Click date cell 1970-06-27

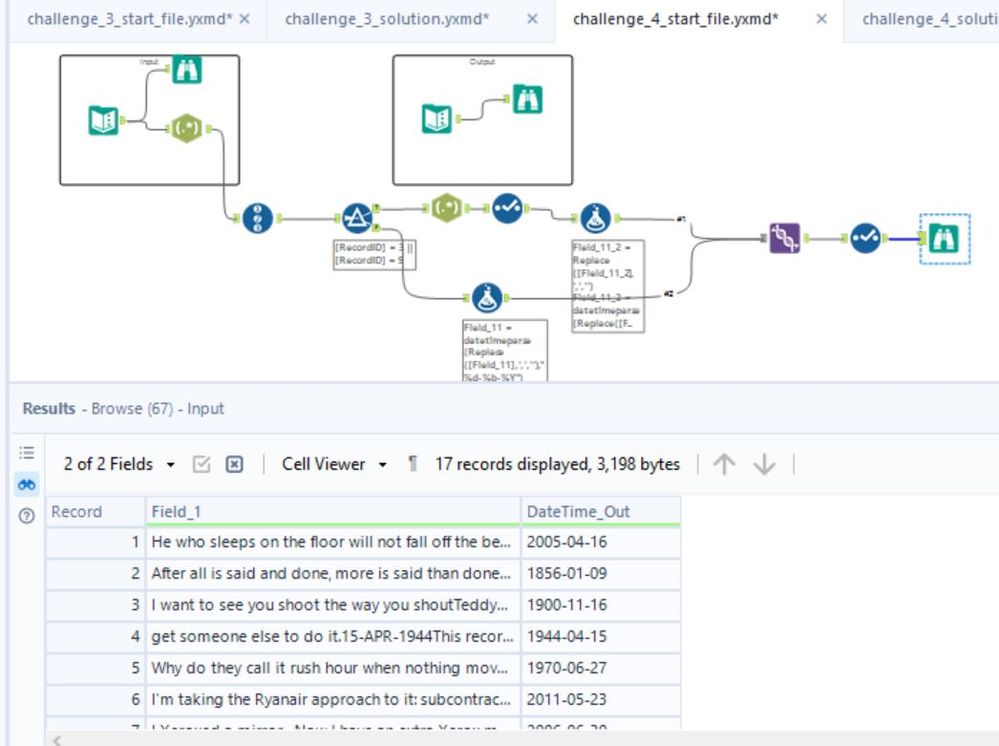pos(601,668)
